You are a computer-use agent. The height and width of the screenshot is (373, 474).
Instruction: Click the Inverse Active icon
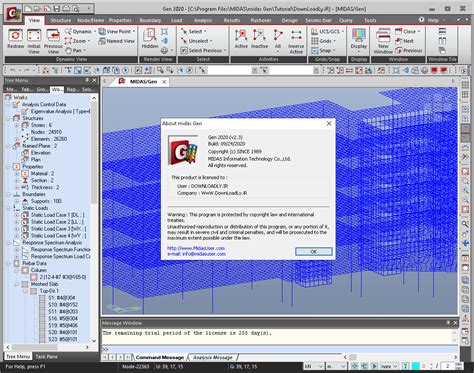pyautogui.click(x=296, y=41)
